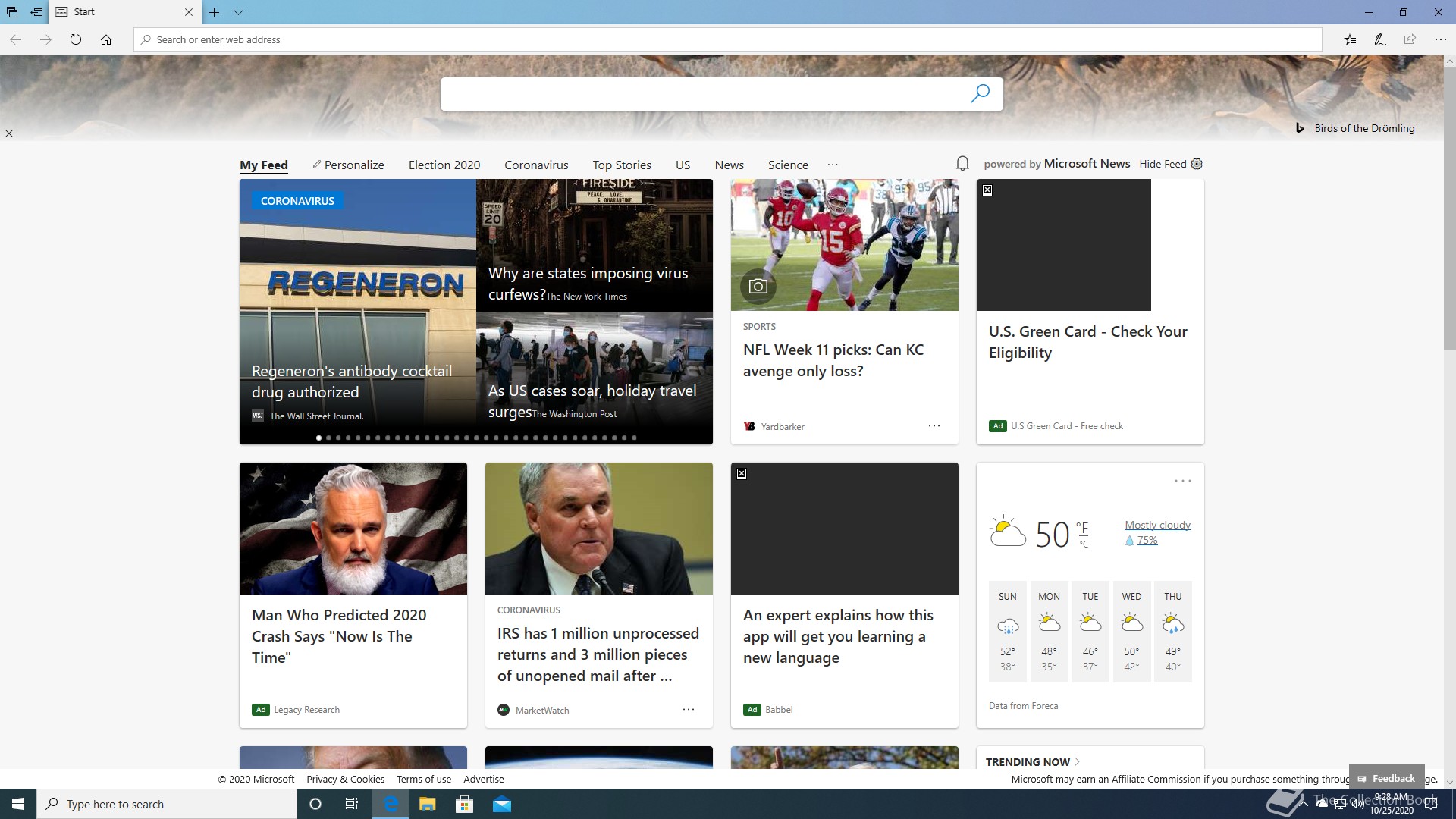
Task: Open the US news tab
Action: tap(682, 165)
